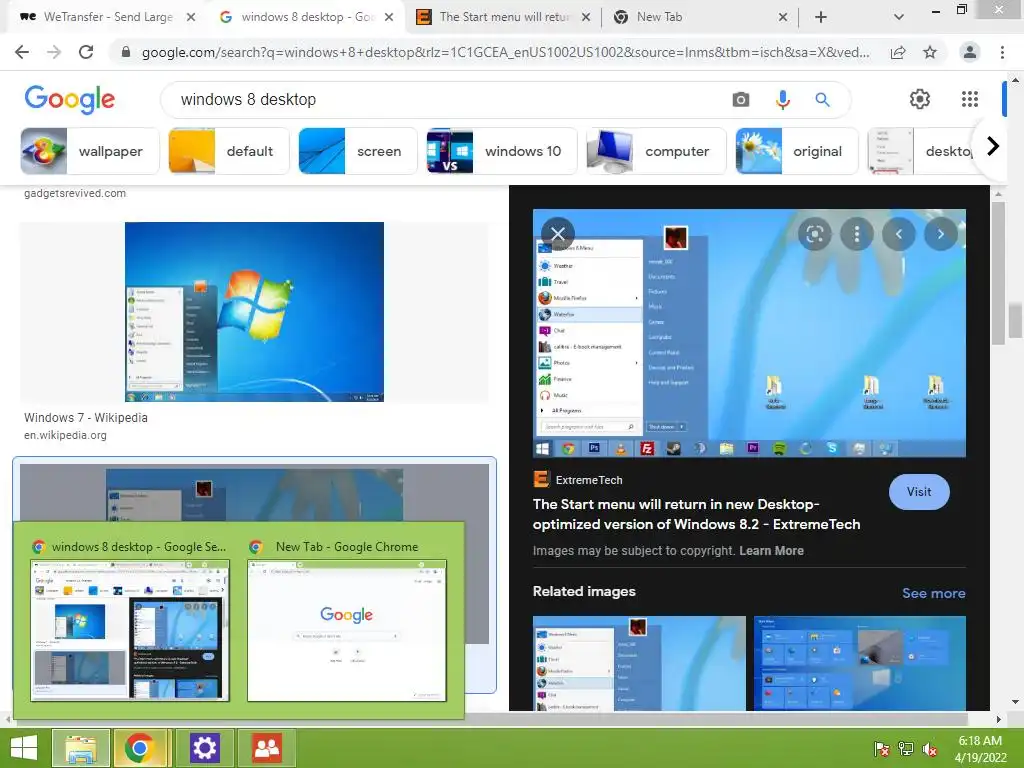Open the red people taskbar app
The image size is (1024, 768).
pyautogui.click(x=266, y=748)
